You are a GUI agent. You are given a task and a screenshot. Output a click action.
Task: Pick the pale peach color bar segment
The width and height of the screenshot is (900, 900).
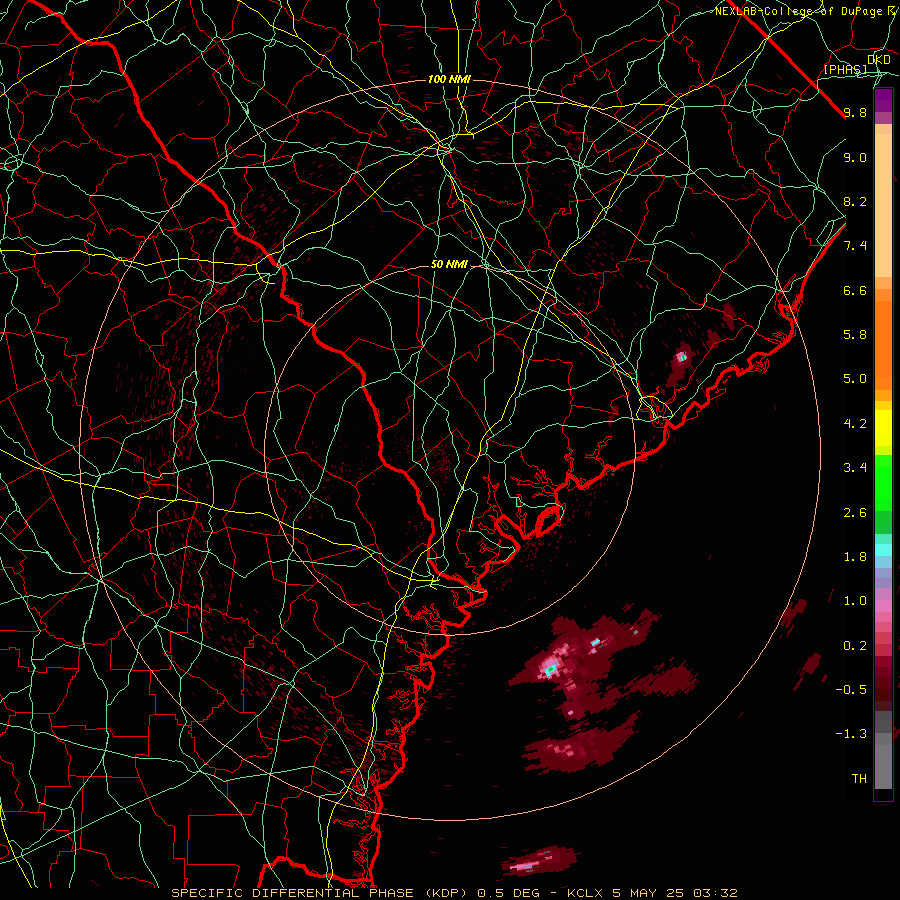[883, 207]
